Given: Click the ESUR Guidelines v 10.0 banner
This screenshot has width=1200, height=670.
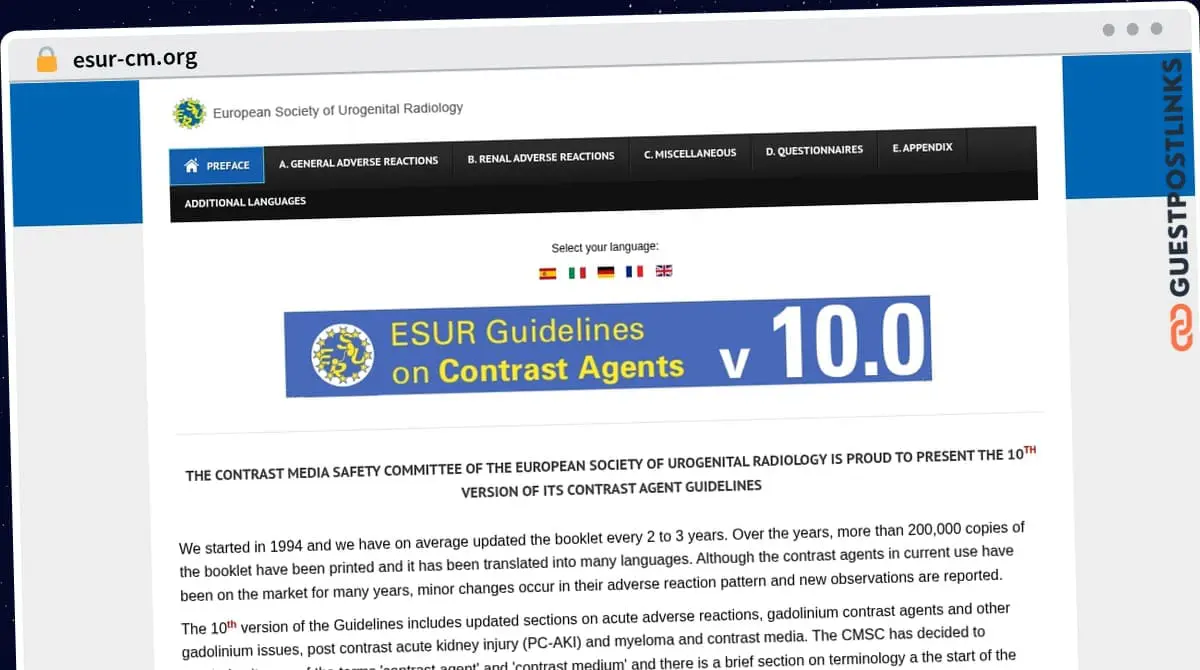Looking at the screenshot, I should tap(608, 345).
